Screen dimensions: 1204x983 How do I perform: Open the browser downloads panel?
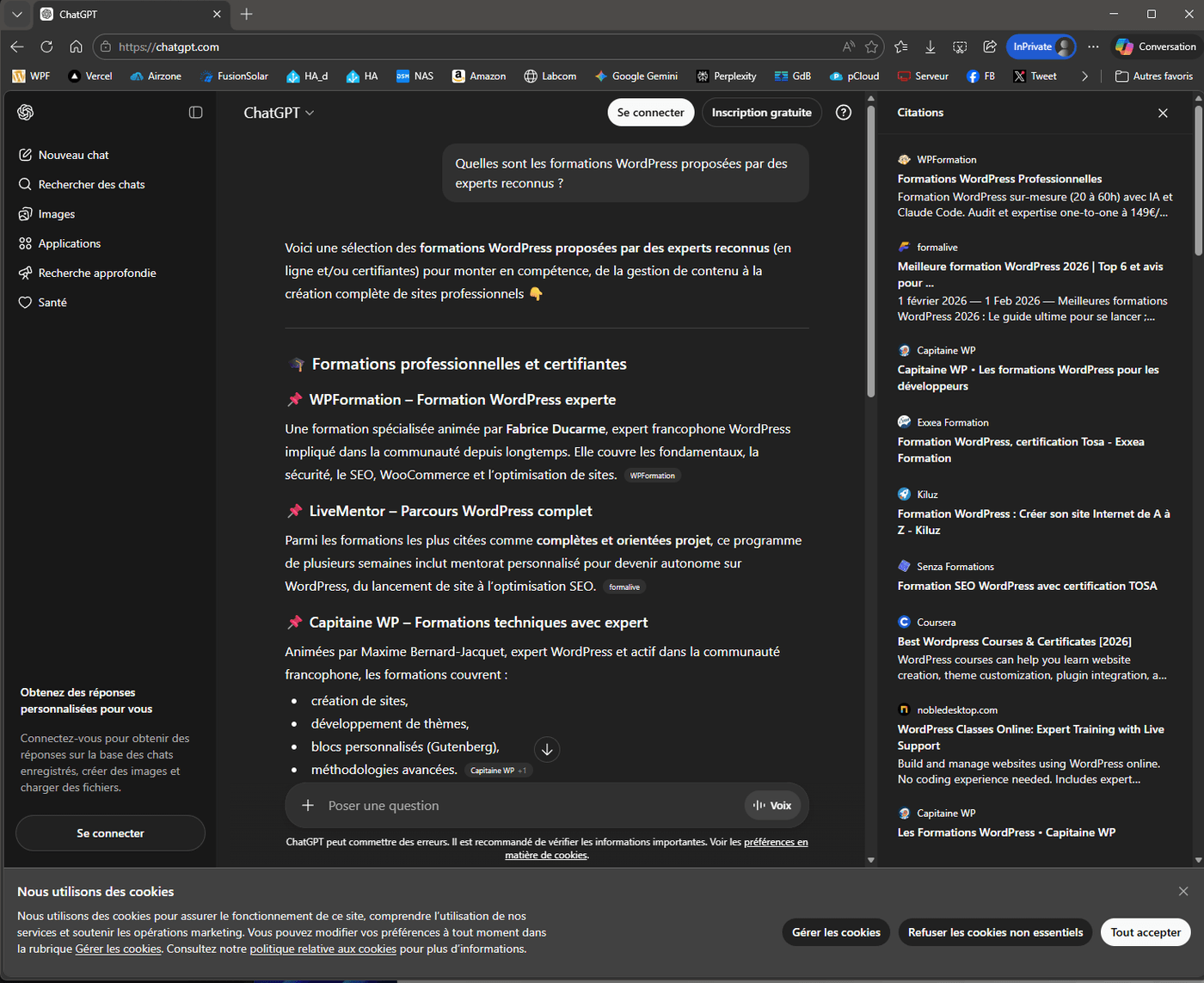click(x=931, y=46)
